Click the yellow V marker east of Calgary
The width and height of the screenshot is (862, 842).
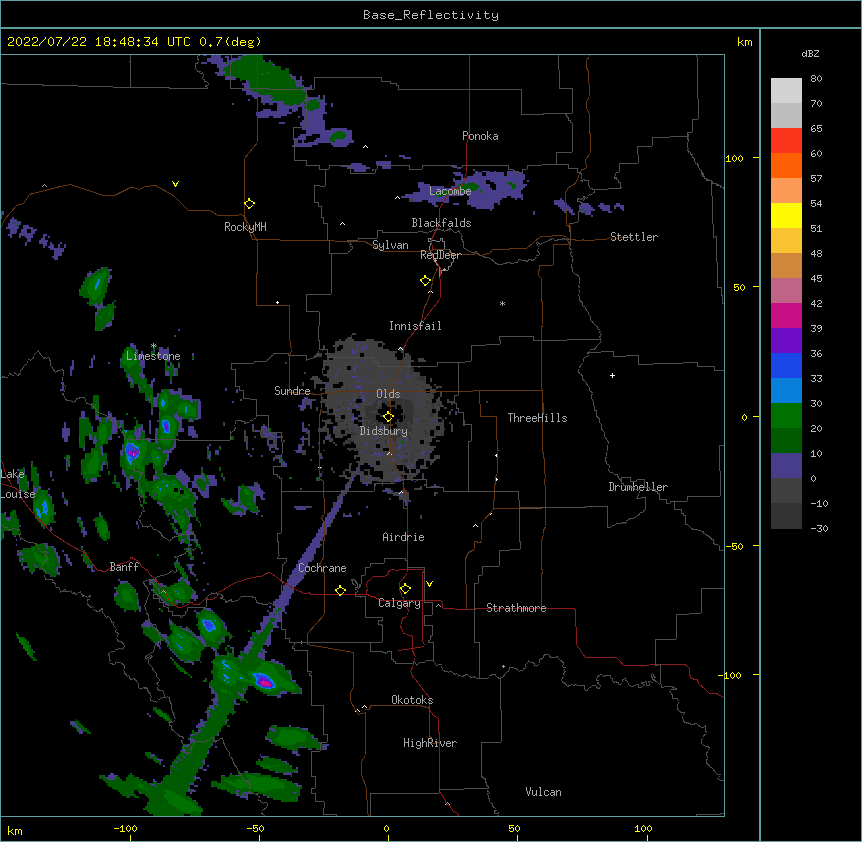tap(429, 584)
